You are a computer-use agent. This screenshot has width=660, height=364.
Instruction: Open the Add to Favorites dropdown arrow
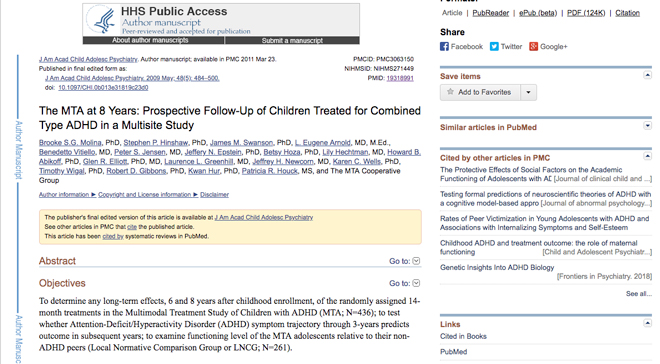pyautogui.click(x=528, y=92)
